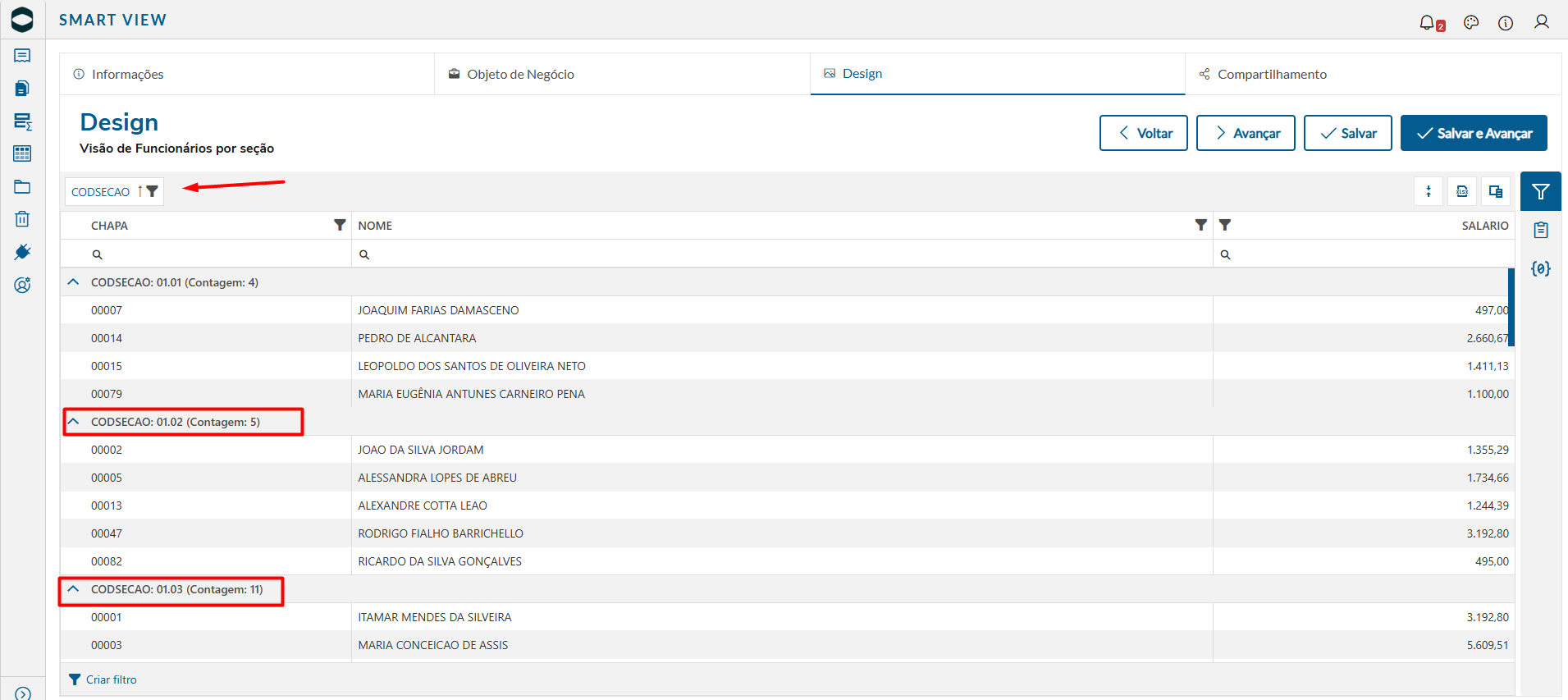
Task: Expand the left sidebar with bottom arrow
Action: coord(22,693)
